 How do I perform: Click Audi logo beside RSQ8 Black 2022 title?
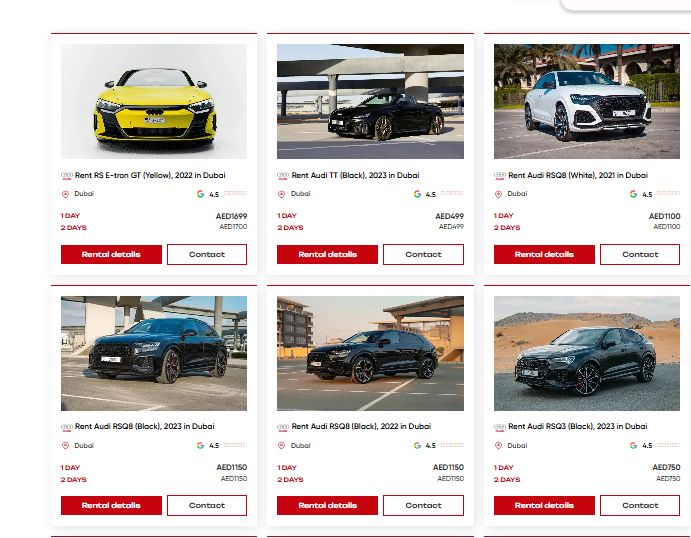coord(283,427)
